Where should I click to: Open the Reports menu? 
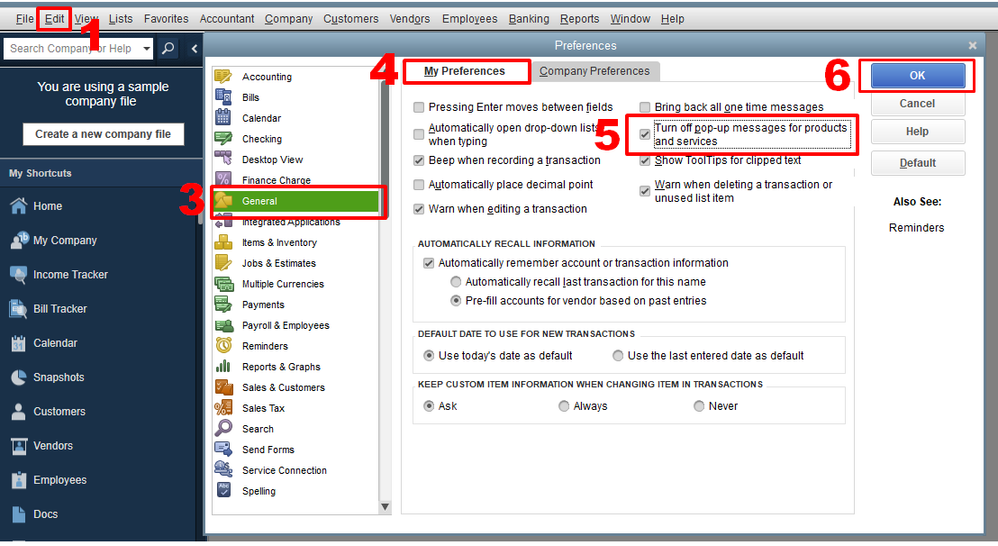pyautogui.click(x=579, y=18)
